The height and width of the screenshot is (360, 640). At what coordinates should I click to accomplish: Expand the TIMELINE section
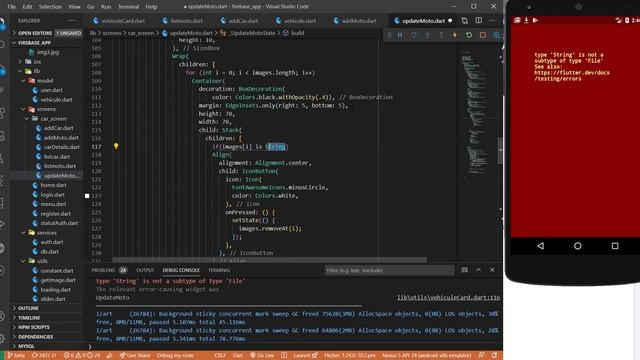(46, 318)
